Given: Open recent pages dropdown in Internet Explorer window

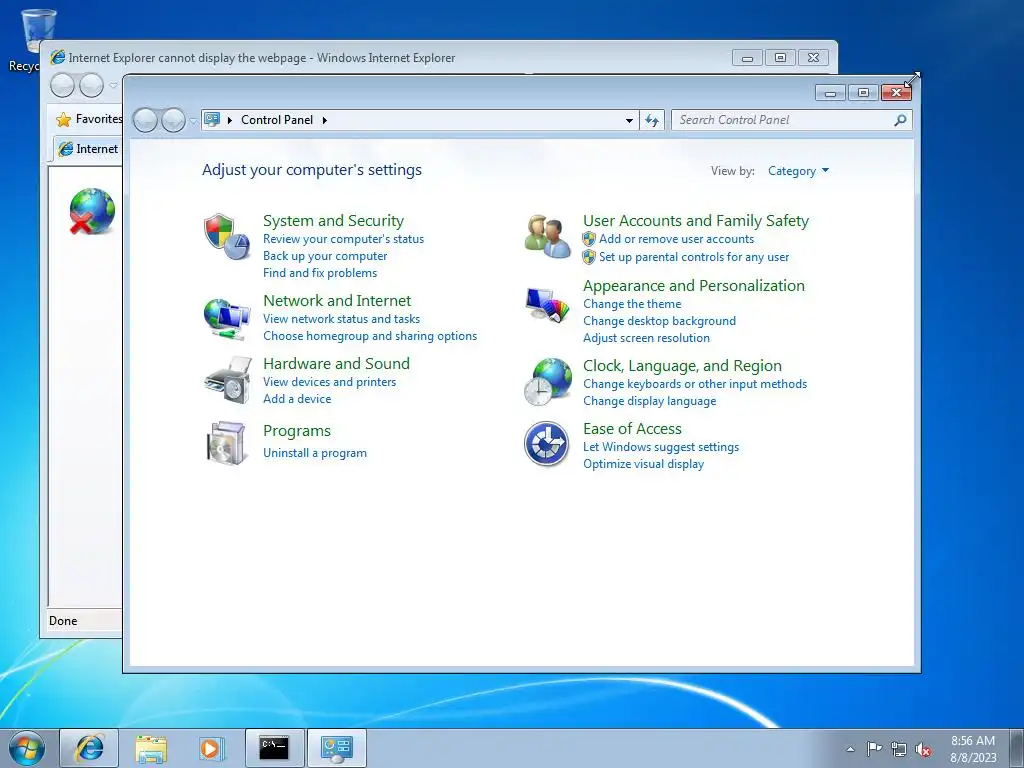Looking at the screenshot, I should pyautogui.click(x=113, y=86).
